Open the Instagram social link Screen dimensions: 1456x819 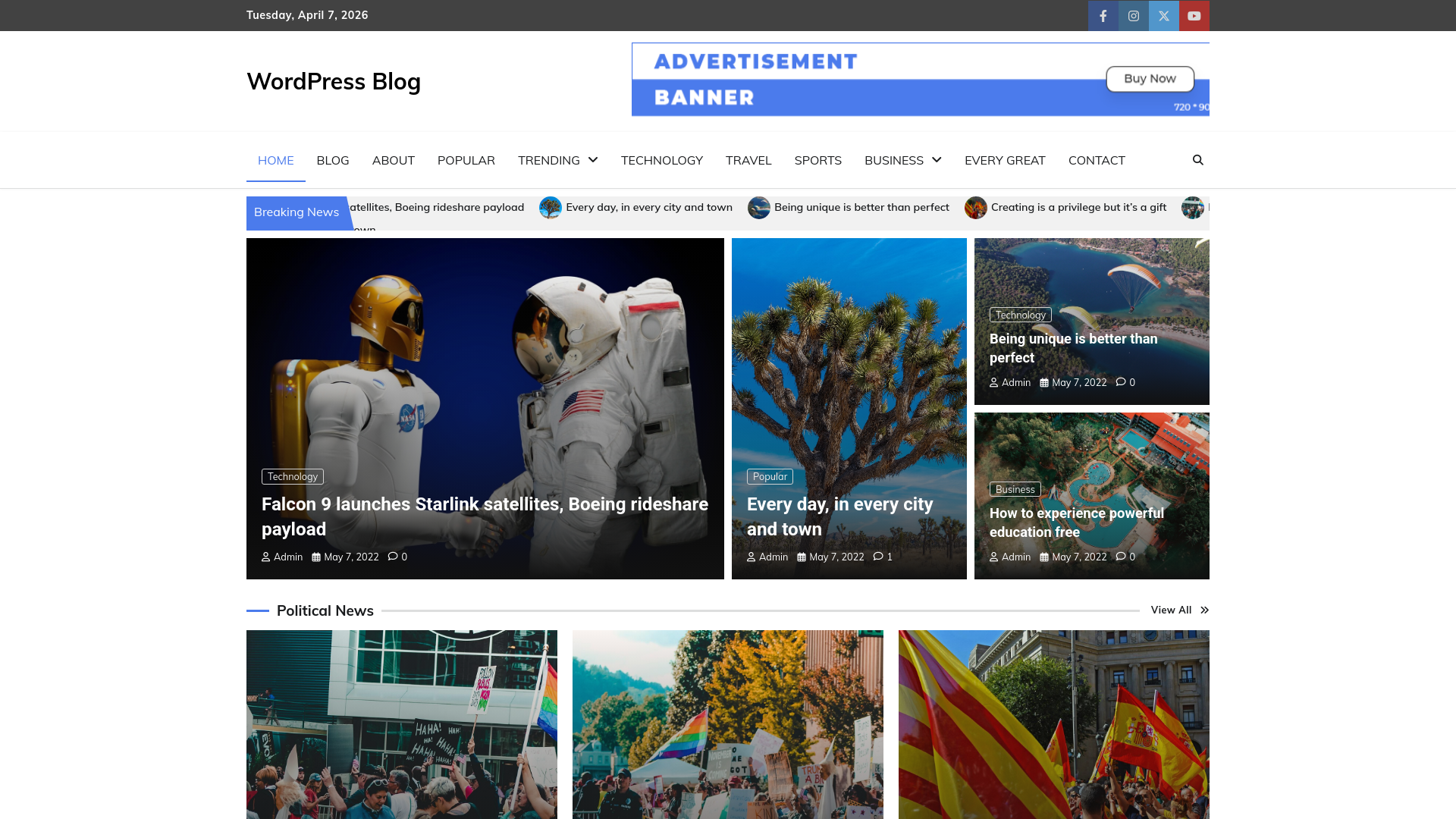point(1133,15)
